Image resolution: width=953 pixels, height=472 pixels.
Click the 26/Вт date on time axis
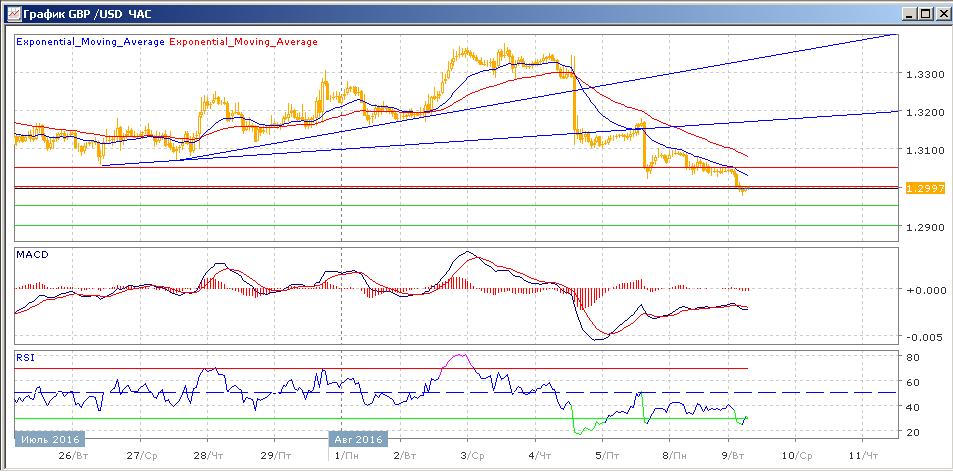[x=73, y=455]
